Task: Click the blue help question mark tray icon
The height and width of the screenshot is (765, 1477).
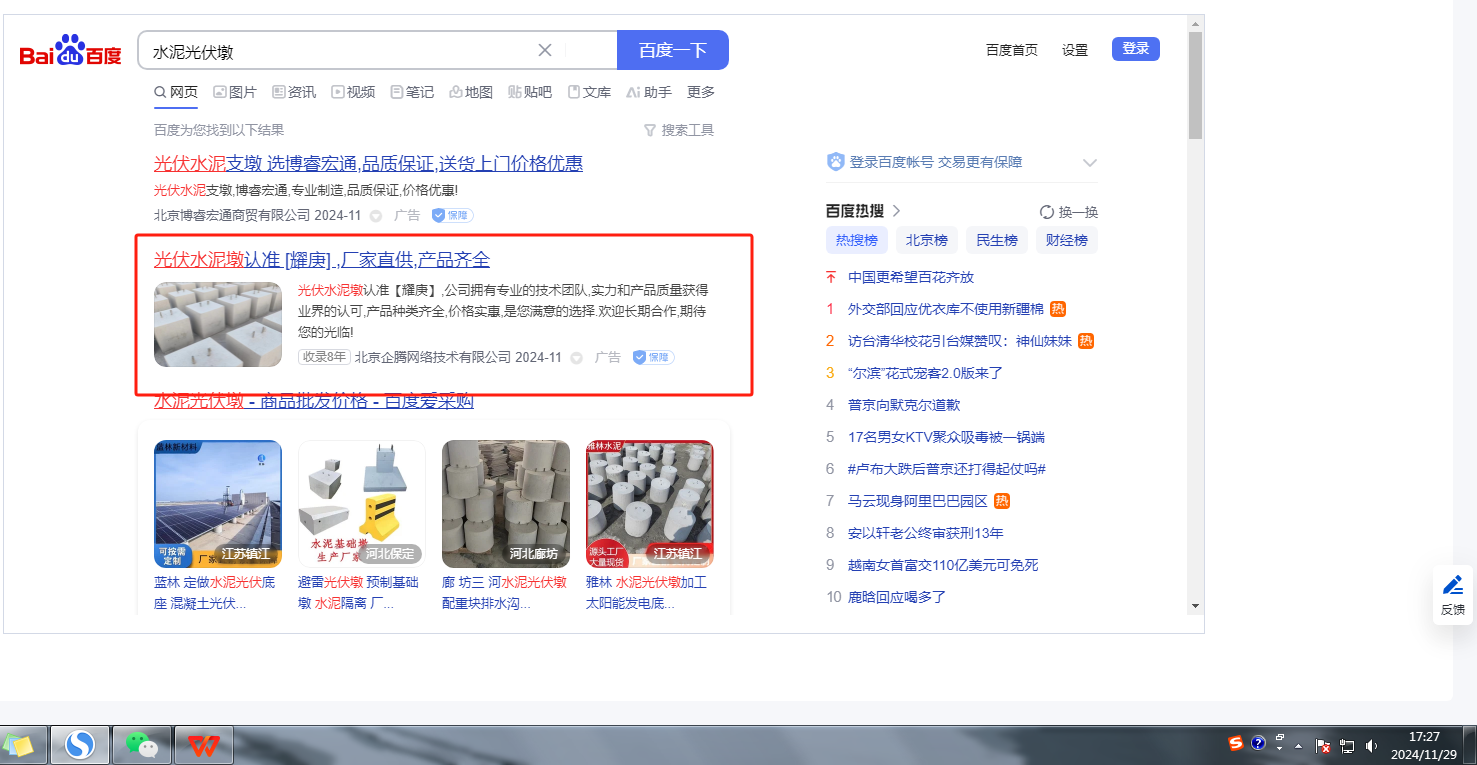Action: (1259, 743)
